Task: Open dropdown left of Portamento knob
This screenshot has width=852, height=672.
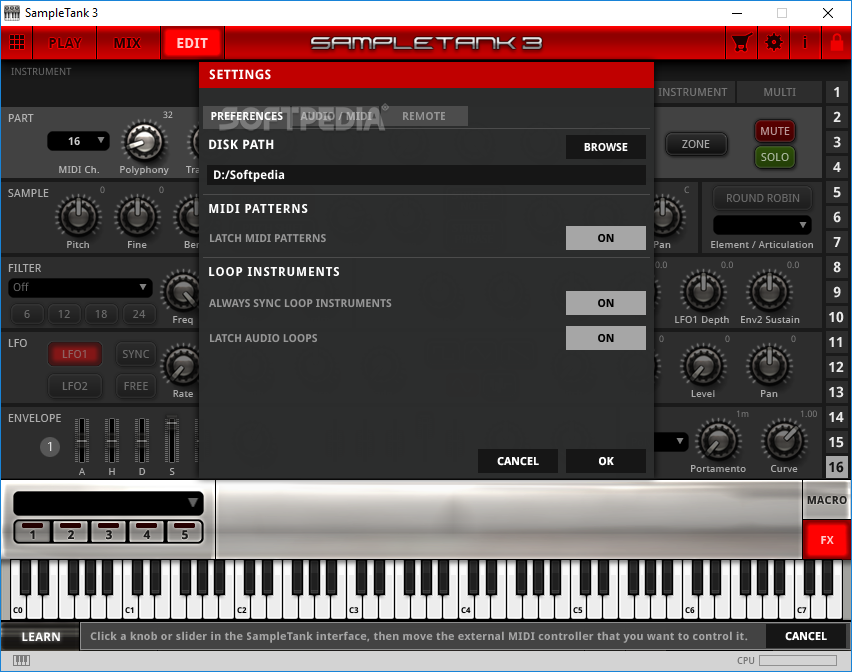Action: point(671,442)
